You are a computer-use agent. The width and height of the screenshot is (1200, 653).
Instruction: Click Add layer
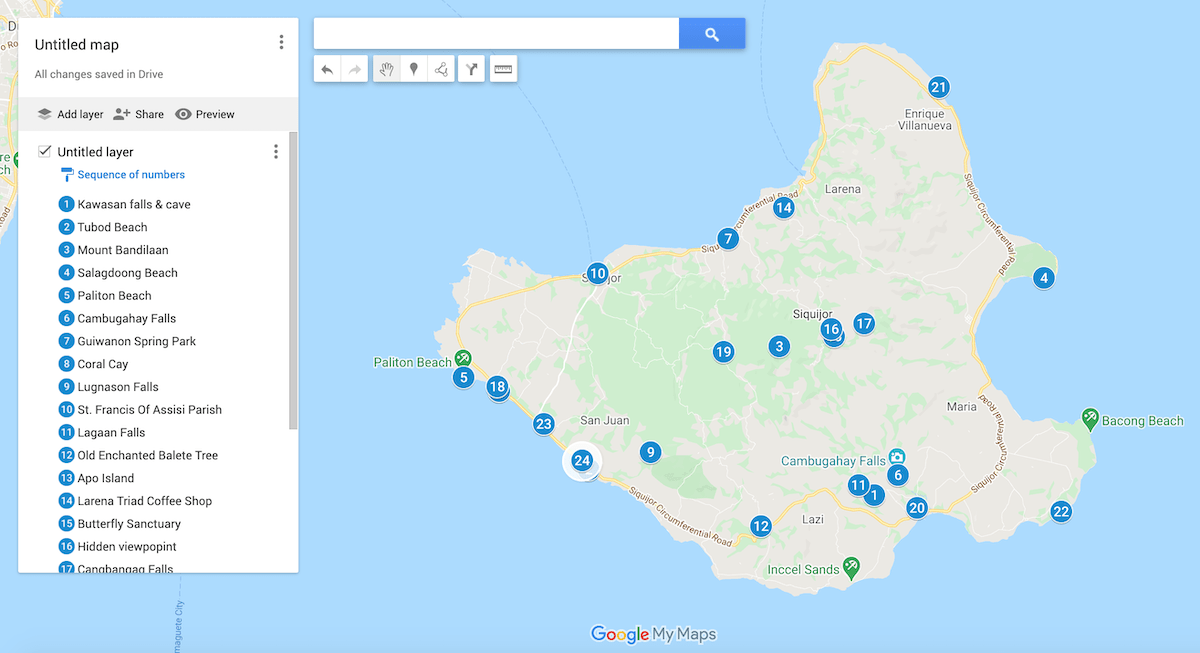70,114
